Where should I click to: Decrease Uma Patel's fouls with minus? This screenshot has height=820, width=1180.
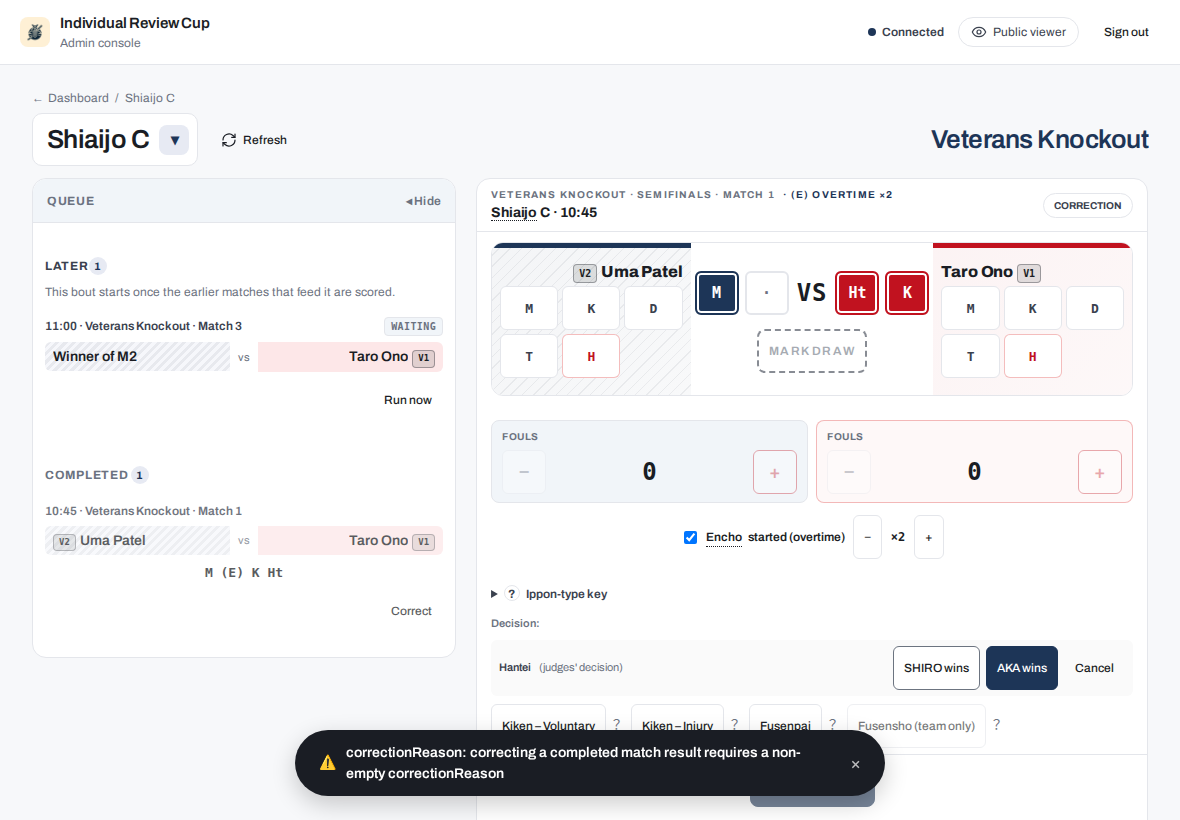click(x=524, y=472)
